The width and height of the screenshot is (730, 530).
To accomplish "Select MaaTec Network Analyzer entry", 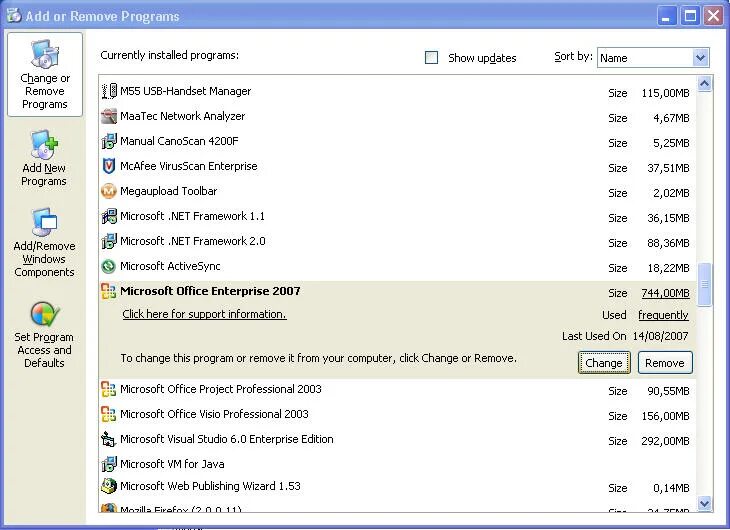I will tap(398, 116).
